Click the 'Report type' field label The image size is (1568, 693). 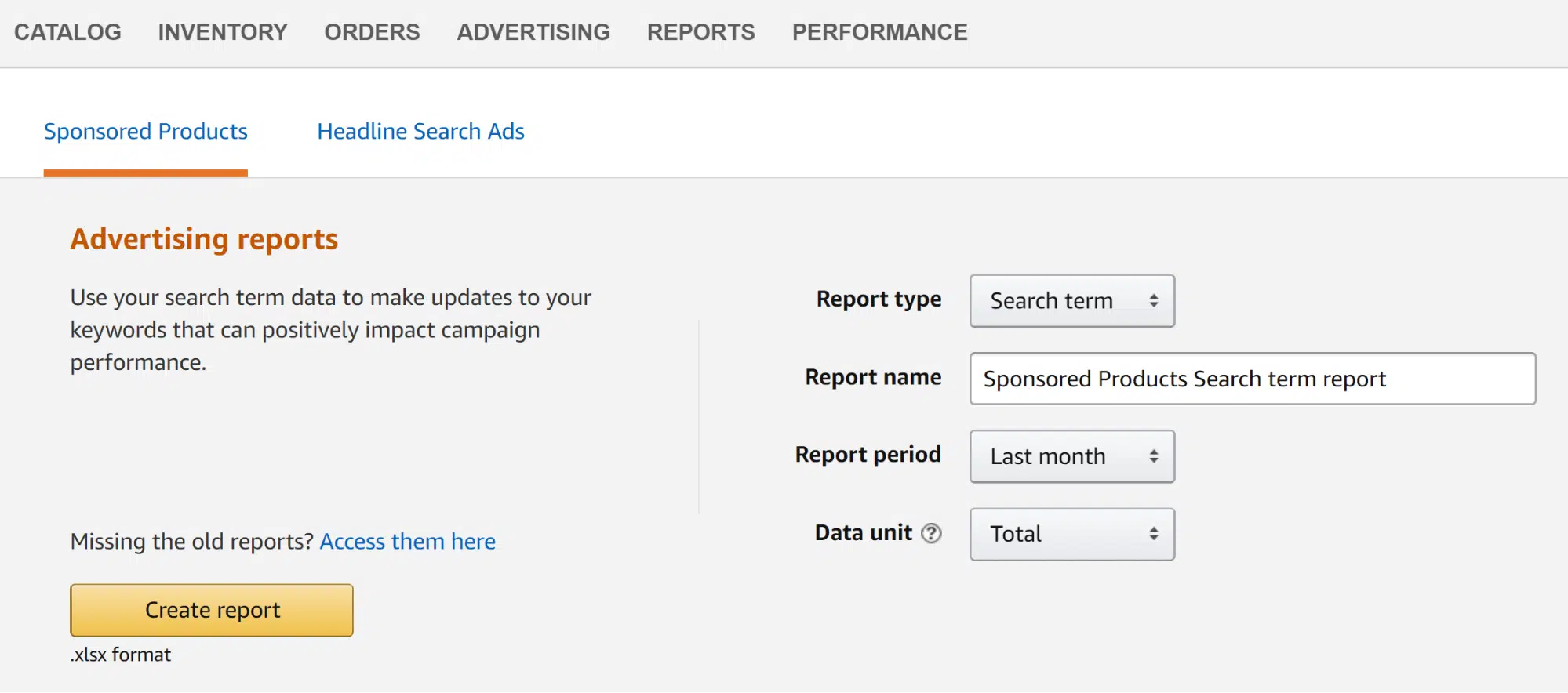point(879,299)
